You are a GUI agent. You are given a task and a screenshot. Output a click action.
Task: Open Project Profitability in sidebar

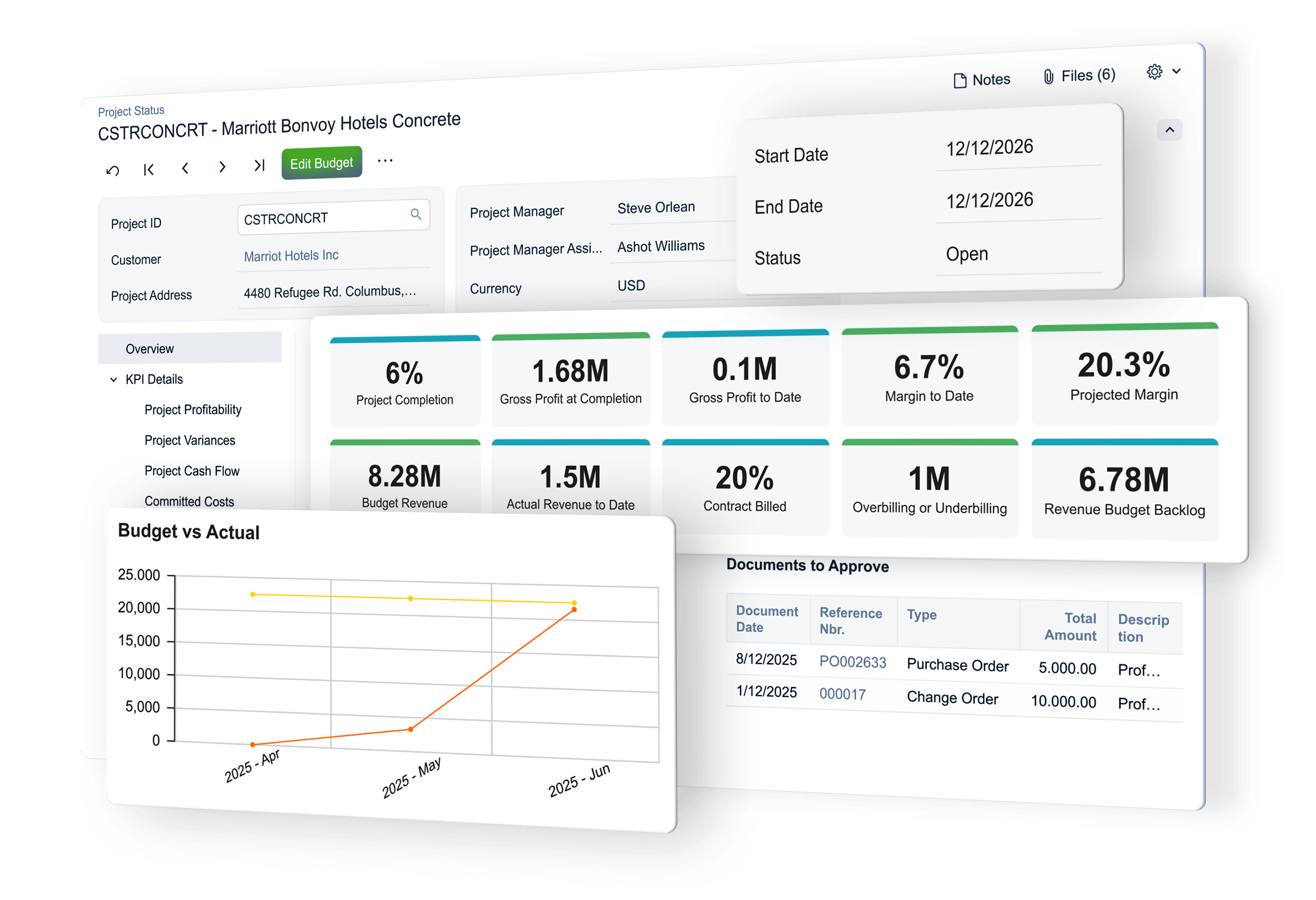(x=192, y=409)
